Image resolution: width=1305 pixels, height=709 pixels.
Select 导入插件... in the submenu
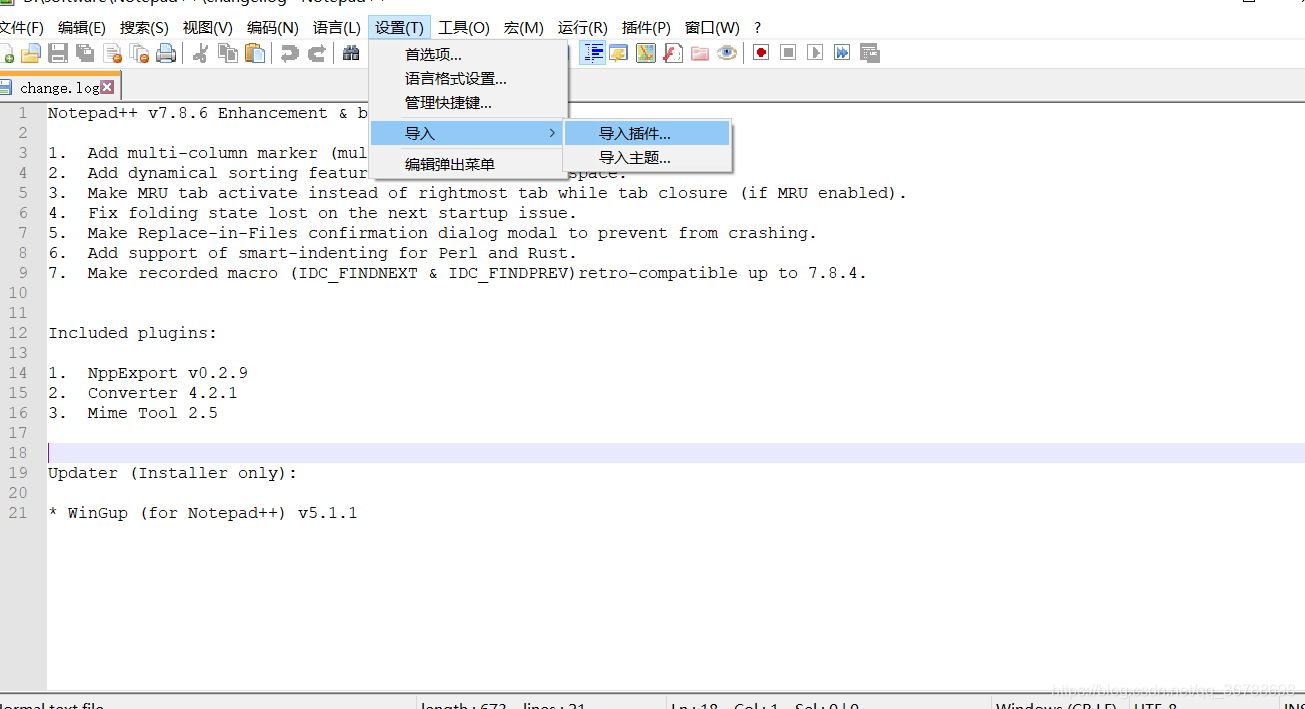(647, 133)
